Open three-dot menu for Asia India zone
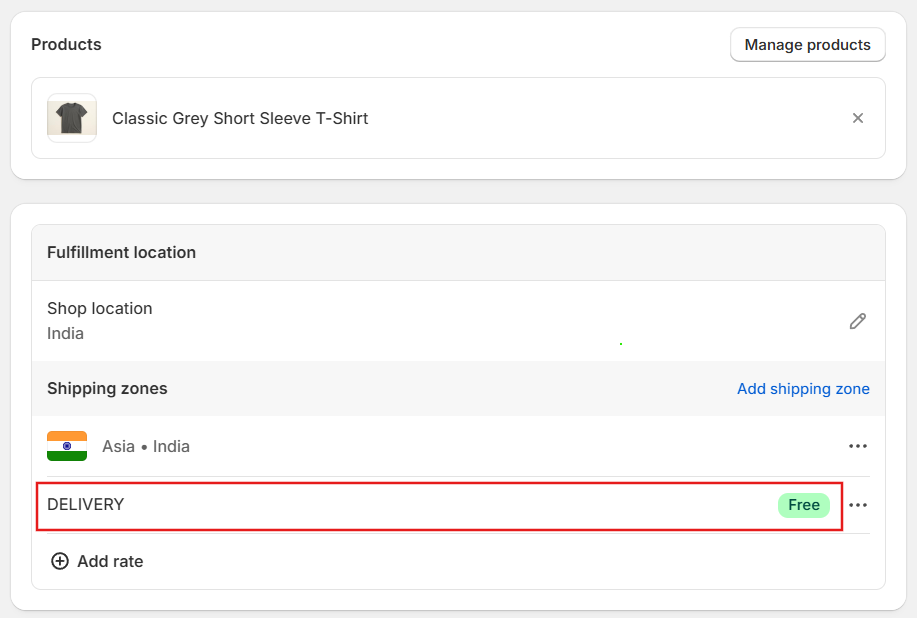Screen dimensions: 917x618 (x=857, y=446)
